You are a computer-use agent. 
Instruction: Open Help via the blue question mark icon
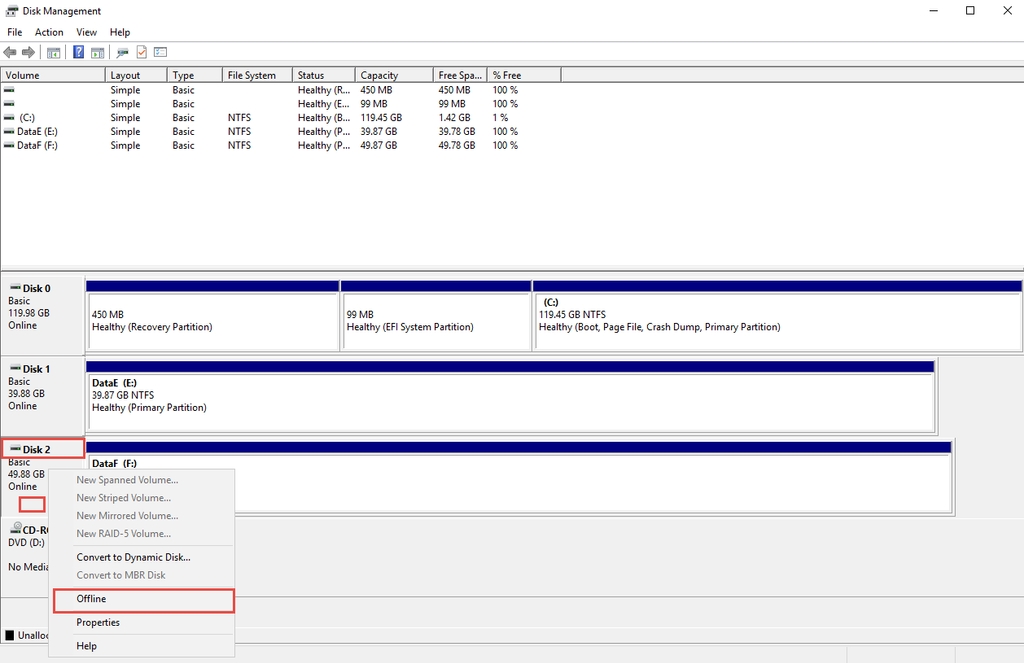79,52
